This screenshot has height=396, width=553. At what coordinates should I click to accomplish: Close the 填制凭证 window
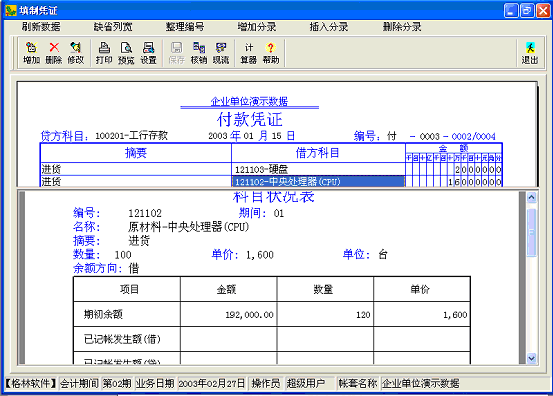click(543, 11)
